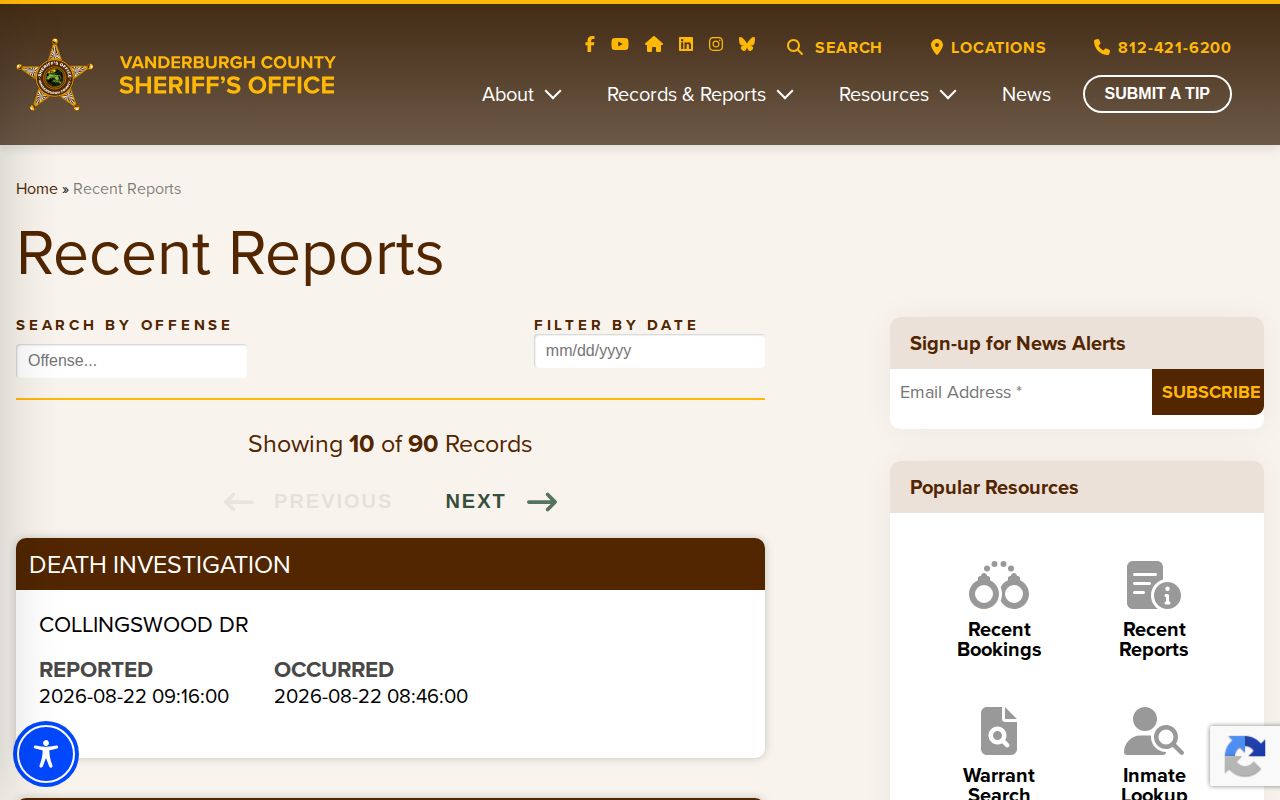Focus the Email Address field

[1021, 392]
